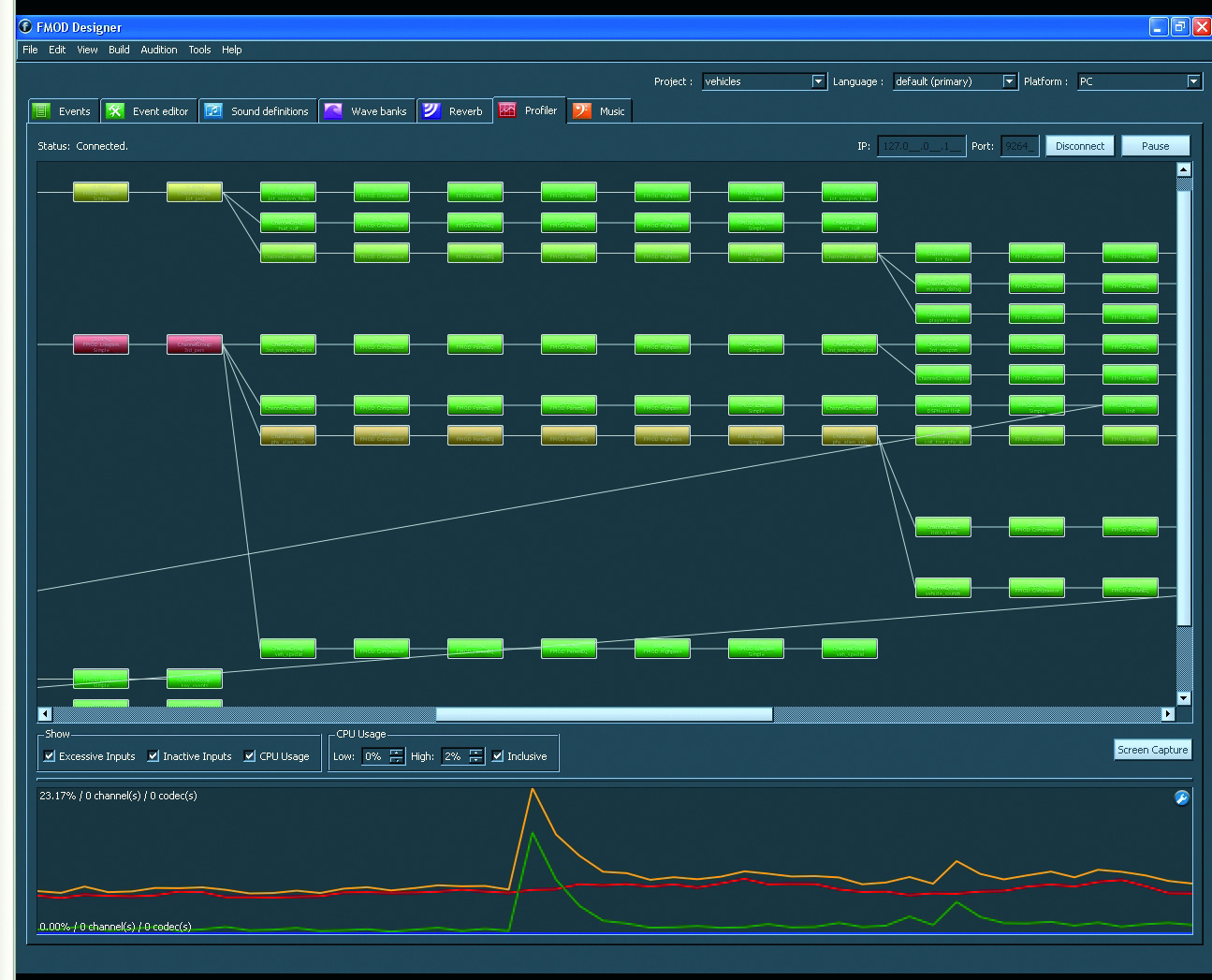Viewport: 1212px width, 980px height.
Task: Click the Wave banks tab icon
Action: pyautogui.click(x=333, y=111)
